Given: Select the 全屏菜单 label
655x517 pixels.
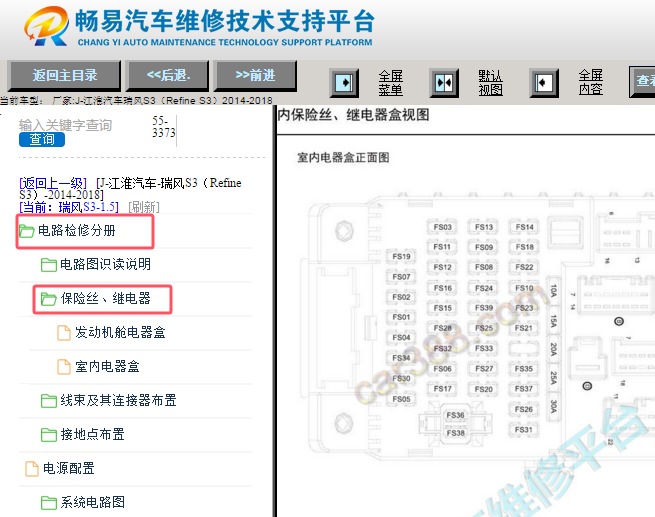Looking at the screenshot, I should (391, 83).
